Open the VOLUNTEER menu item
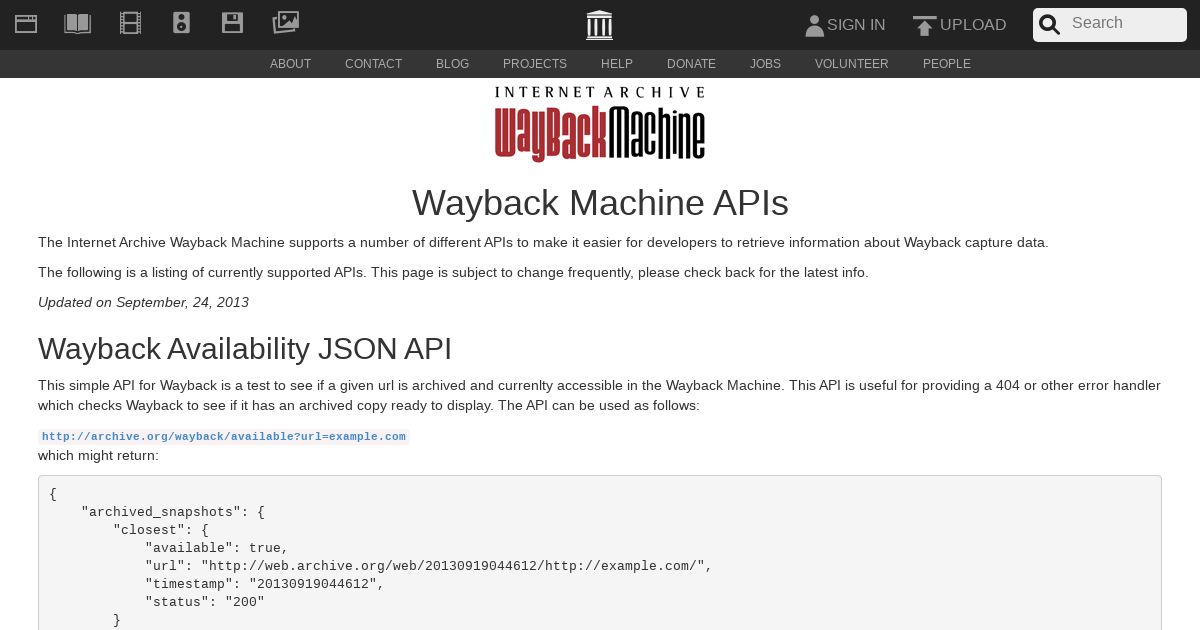This screenshot has width=1200, height=630. (851, 64)
